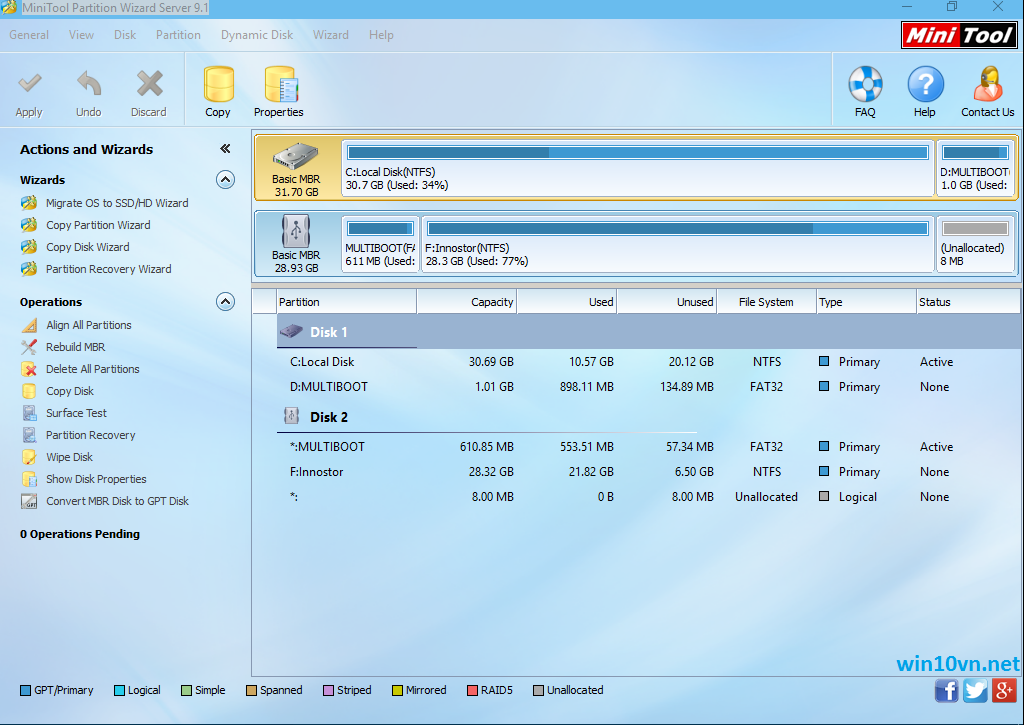This screenshot has width=1024, height=725.
Task: Open the Twitter icon
Action: [975, 690]
